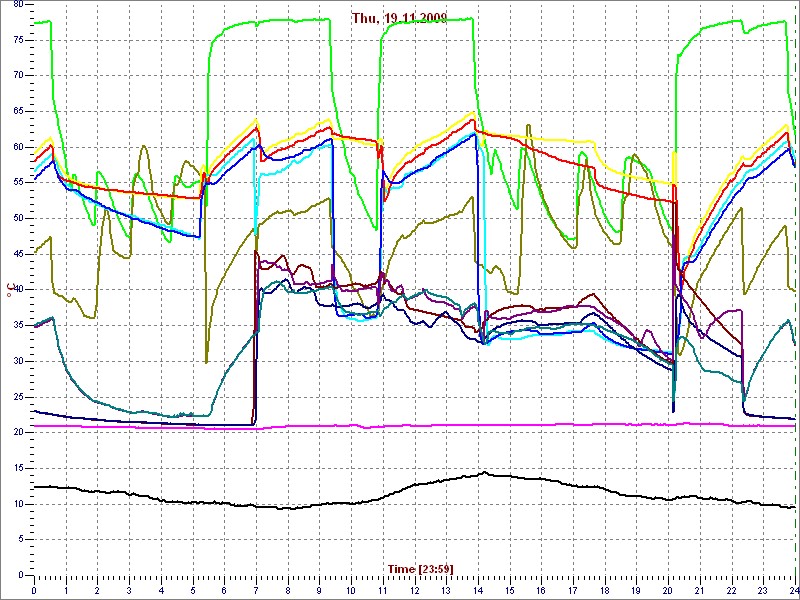Click the black curve at the chart bottom
The width and height of the screenshot is (800, 600).
[300, 506]
